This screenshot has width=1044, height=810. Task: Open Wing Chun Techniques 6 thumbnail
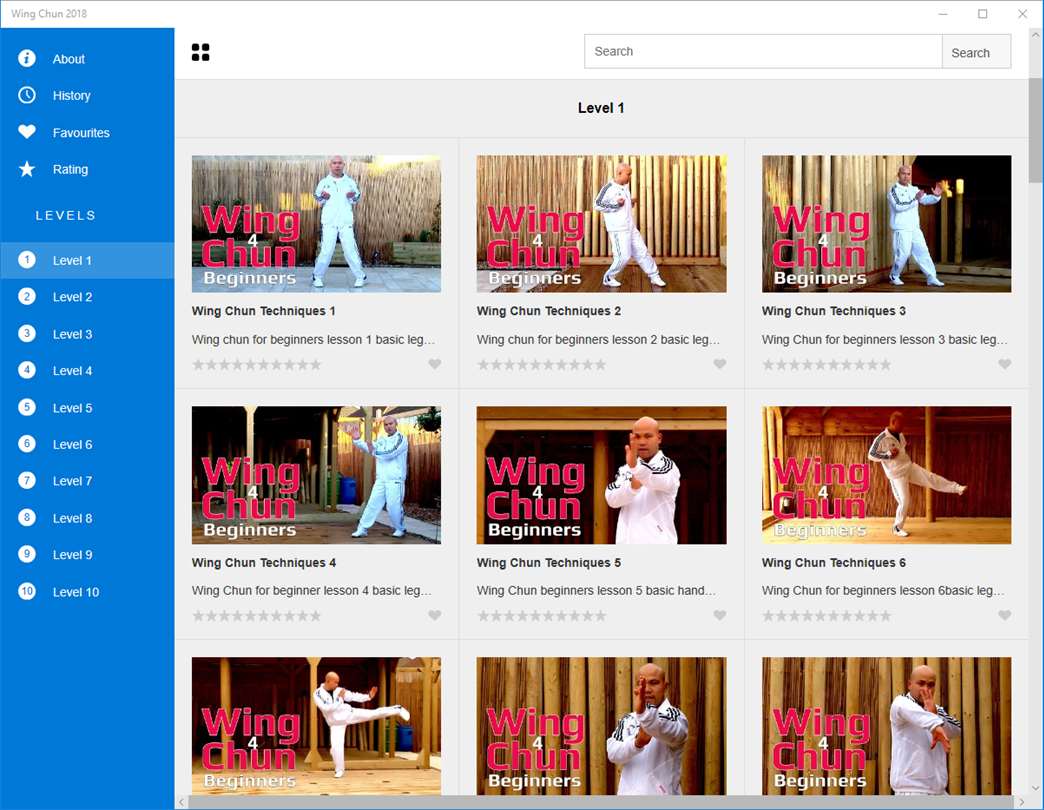click(886, 475)
